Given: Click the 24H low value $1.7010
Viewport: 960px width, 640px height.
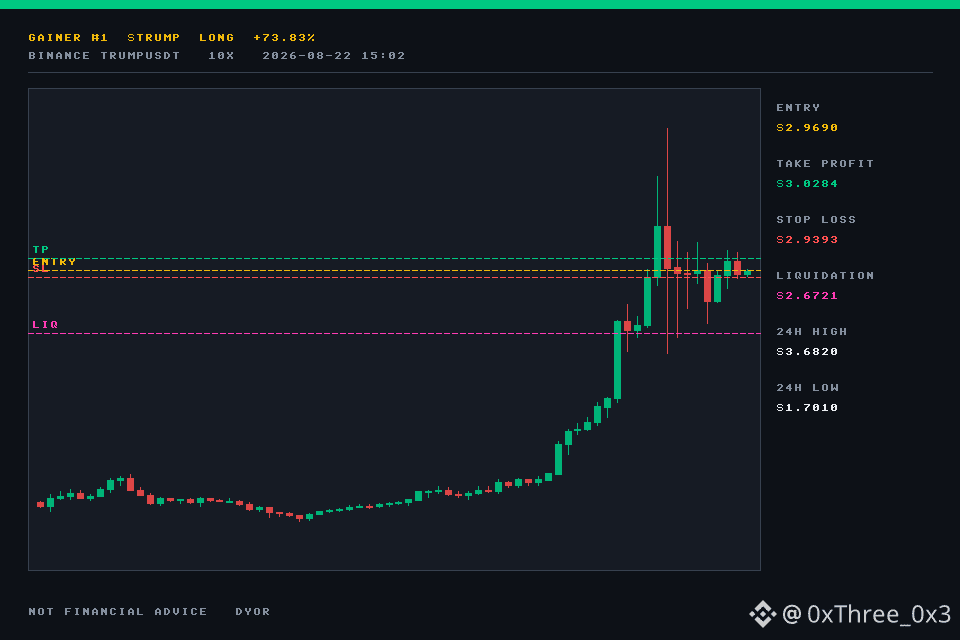Looking at the screenshot, I should click(807, 408).
